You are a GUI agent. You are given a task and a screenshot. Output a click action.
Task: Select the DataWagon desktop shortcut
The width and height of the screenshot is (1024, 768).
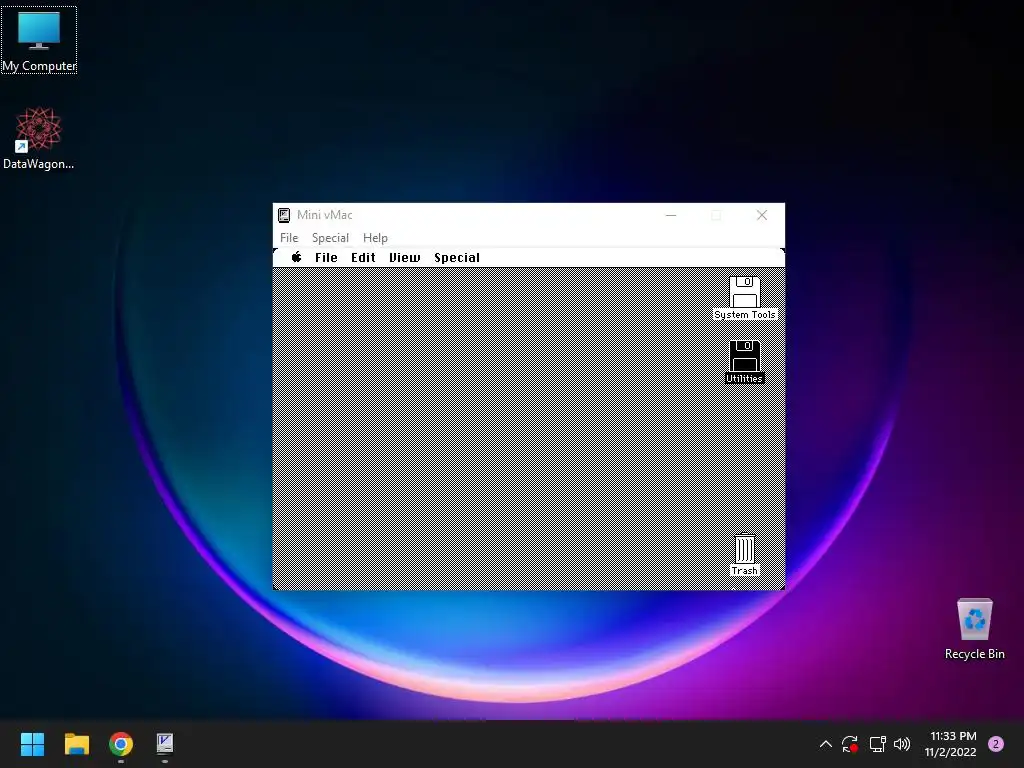pos(39,138)
